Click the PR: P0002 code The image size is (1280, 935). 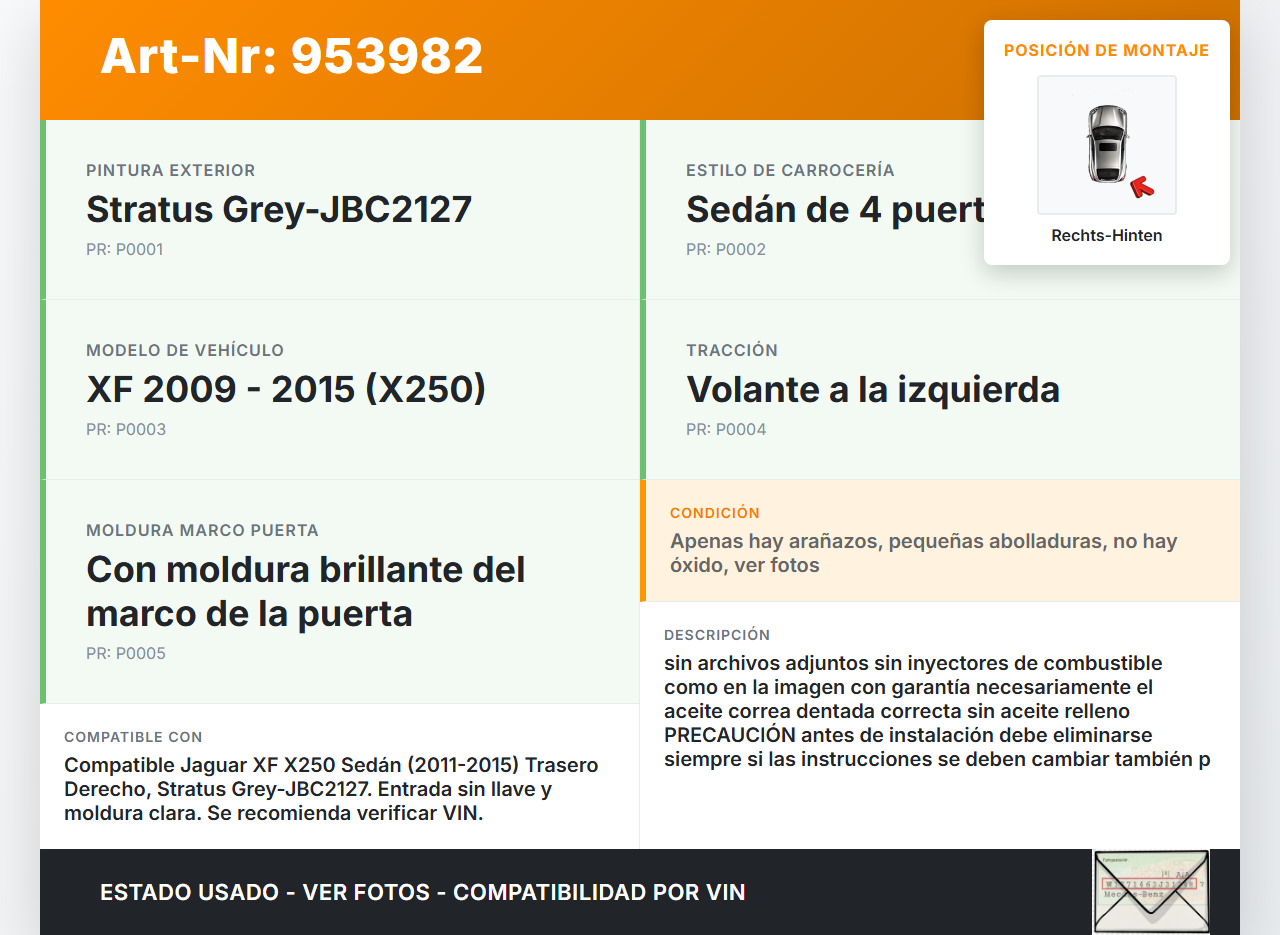point(725,250)
